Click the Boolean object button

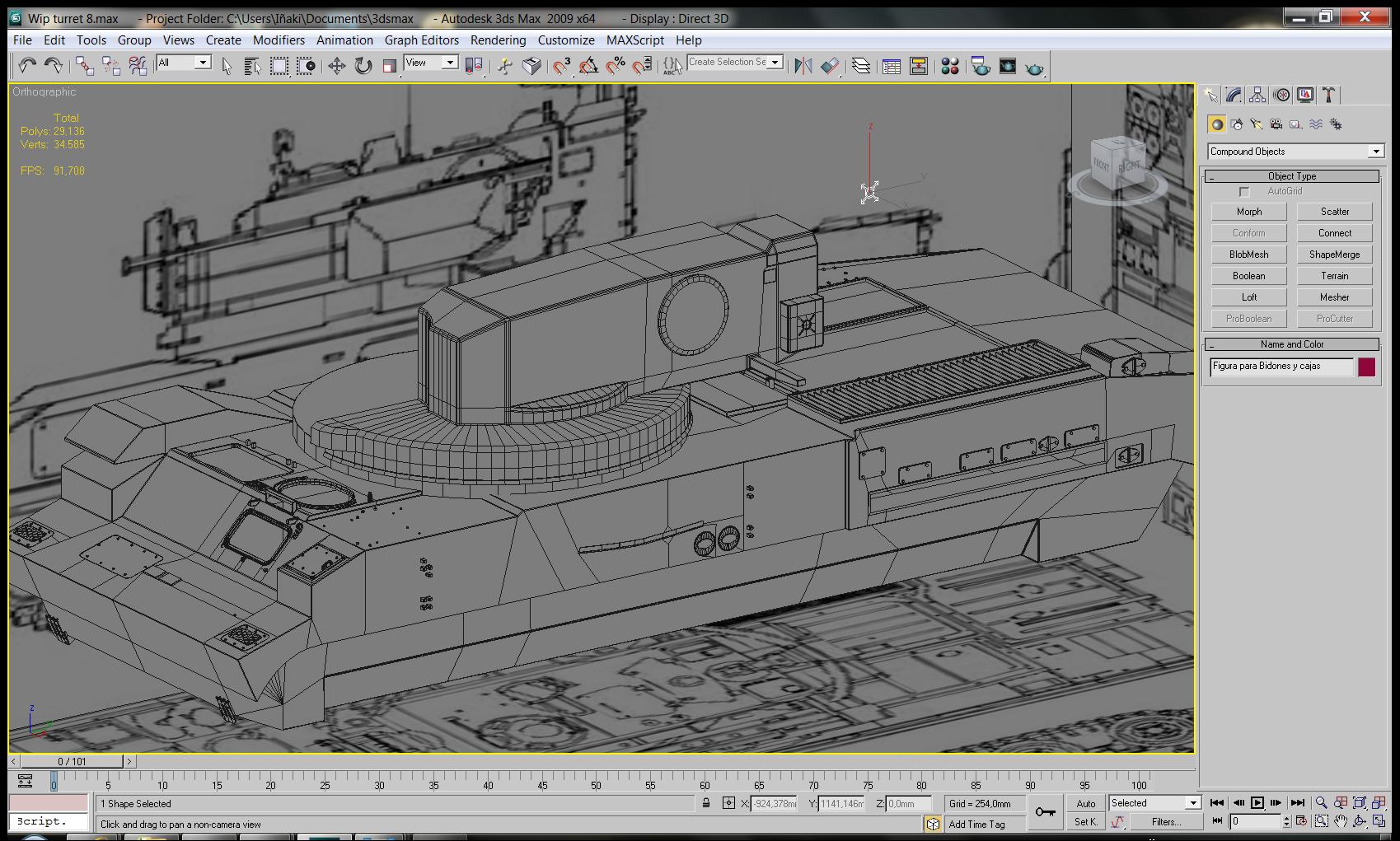pos(1248,276)
